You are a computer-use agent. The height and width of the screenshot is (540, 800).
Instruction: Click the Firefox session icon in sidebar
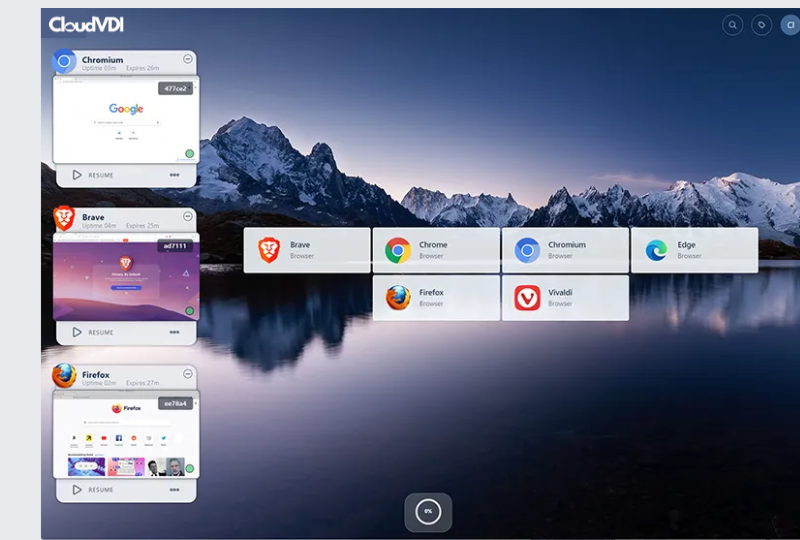(x=64, y=376)
